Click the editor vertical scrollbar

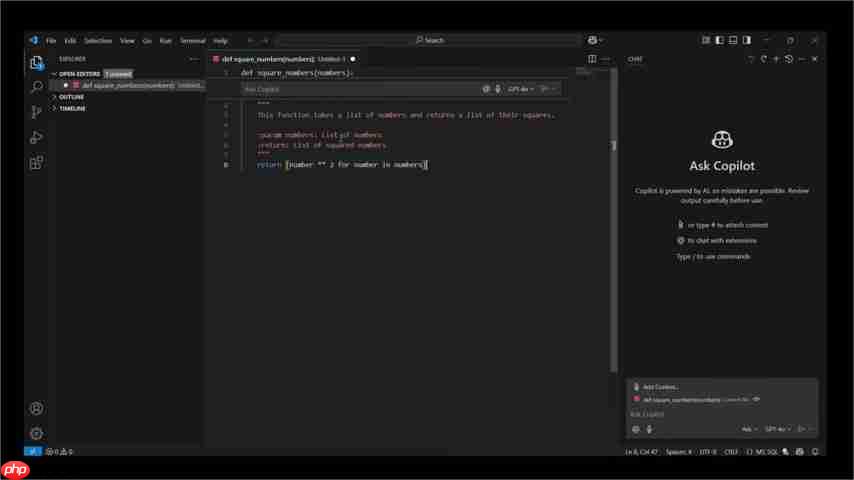click(614, 220)
